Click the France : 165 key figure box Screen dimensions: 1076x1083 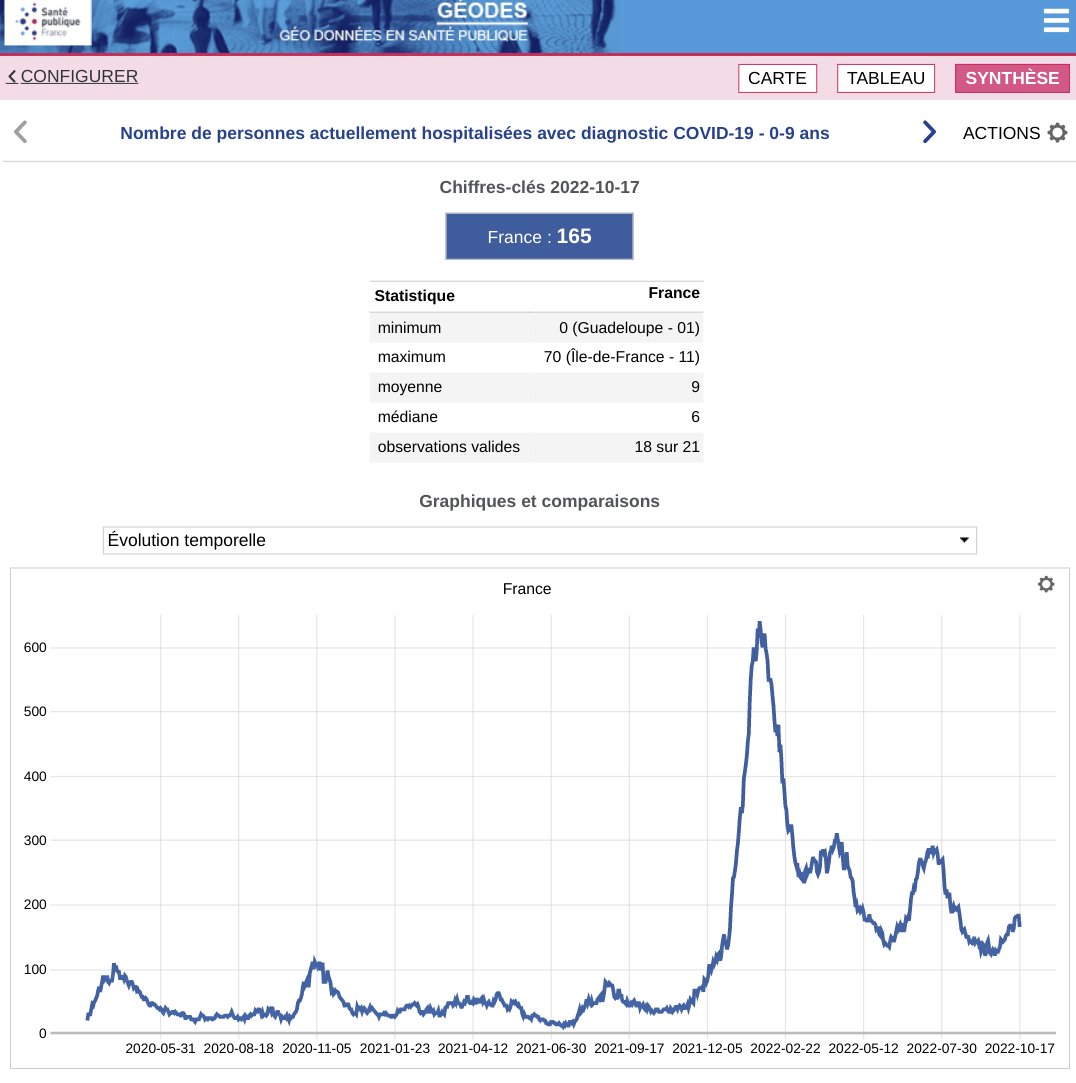click(539, 236)
